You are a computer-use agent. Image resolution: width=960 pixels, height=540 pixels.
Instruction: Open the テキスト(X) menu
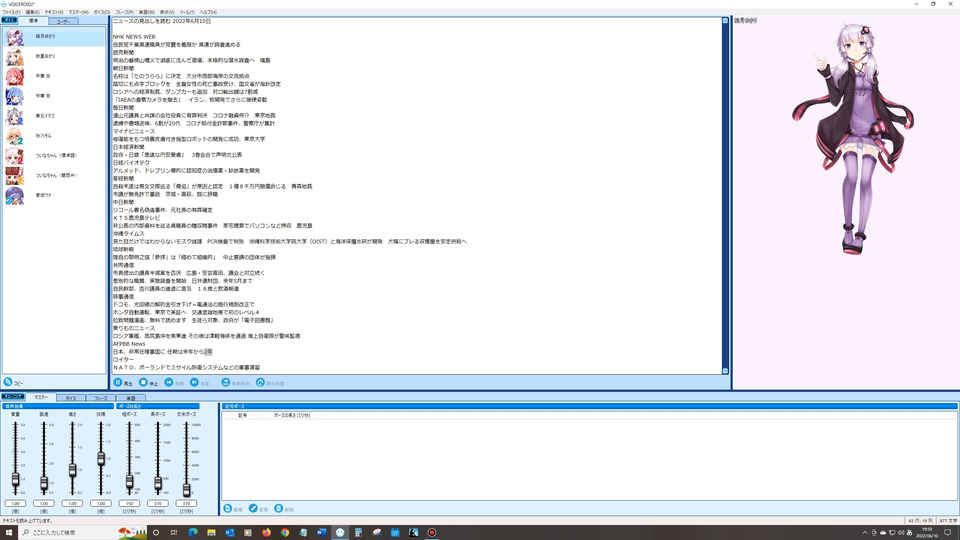point(54,12)
